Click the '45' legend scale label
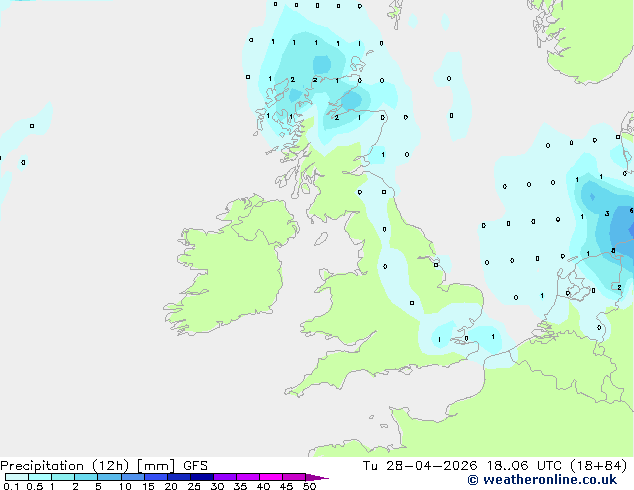This screenshot has width=634, height=490. 286,486
